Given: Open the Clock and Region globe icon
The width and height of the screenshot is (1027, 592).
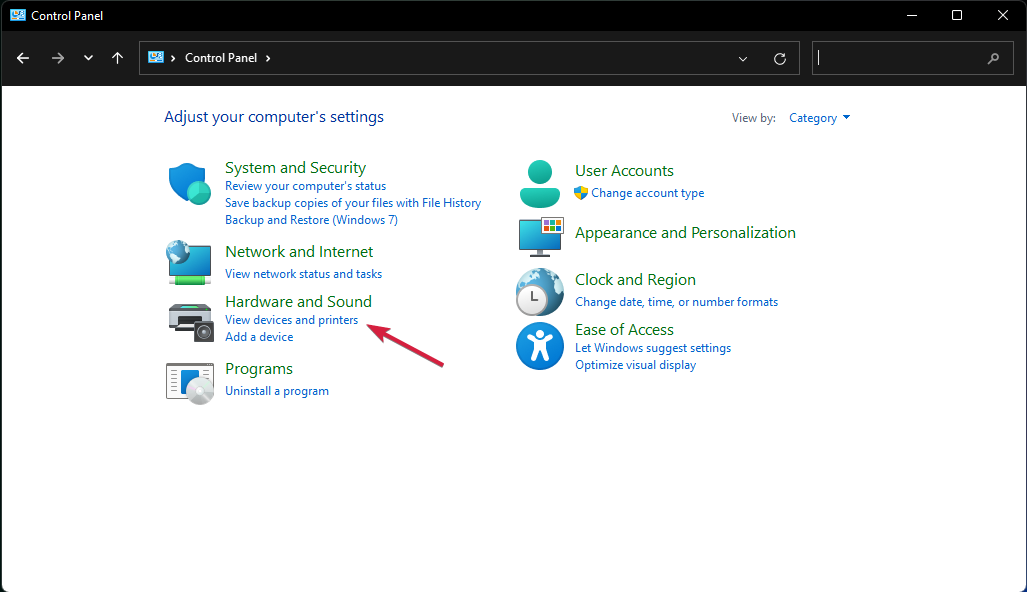Looking at the screenshot, I should point(540,292).
